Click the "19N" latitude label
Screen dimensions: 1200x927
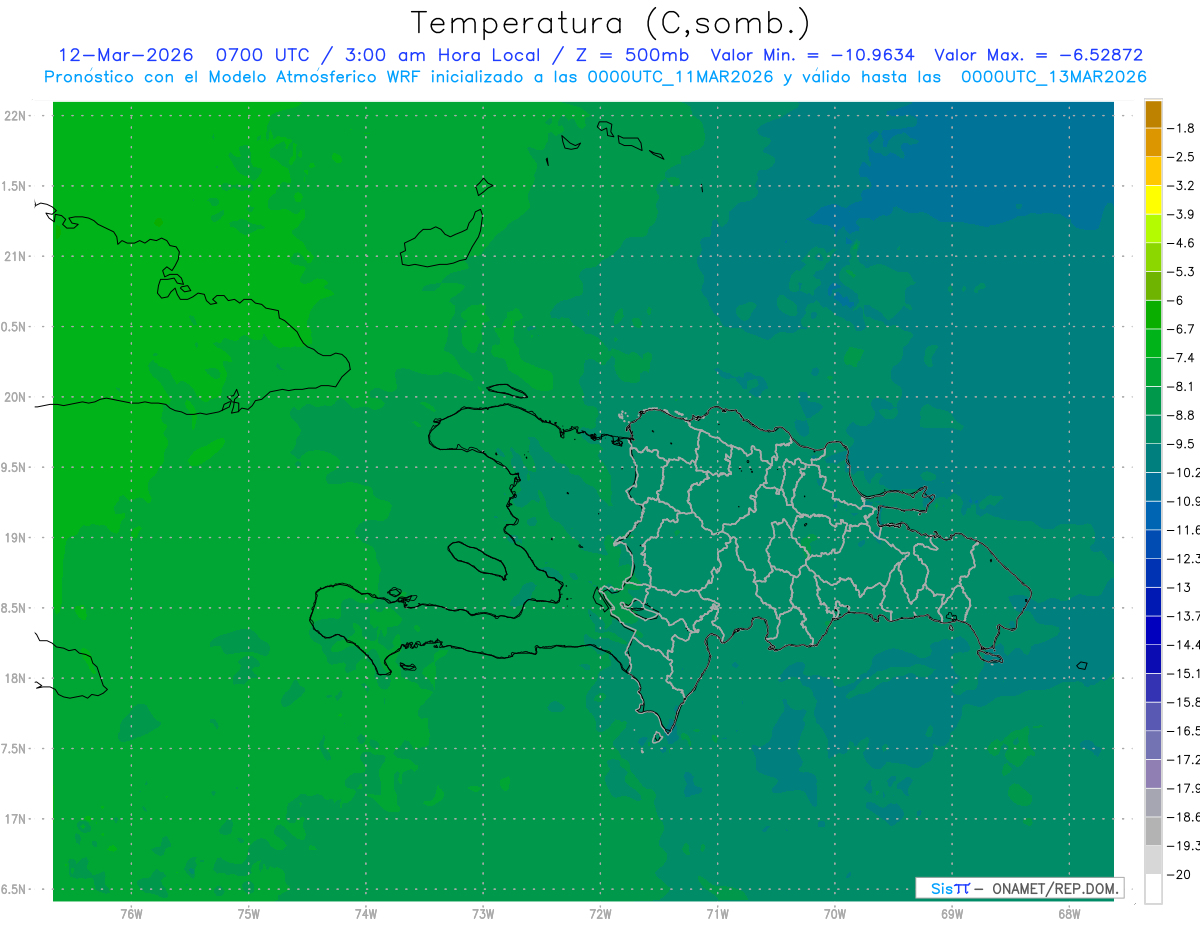pos(15,538)
